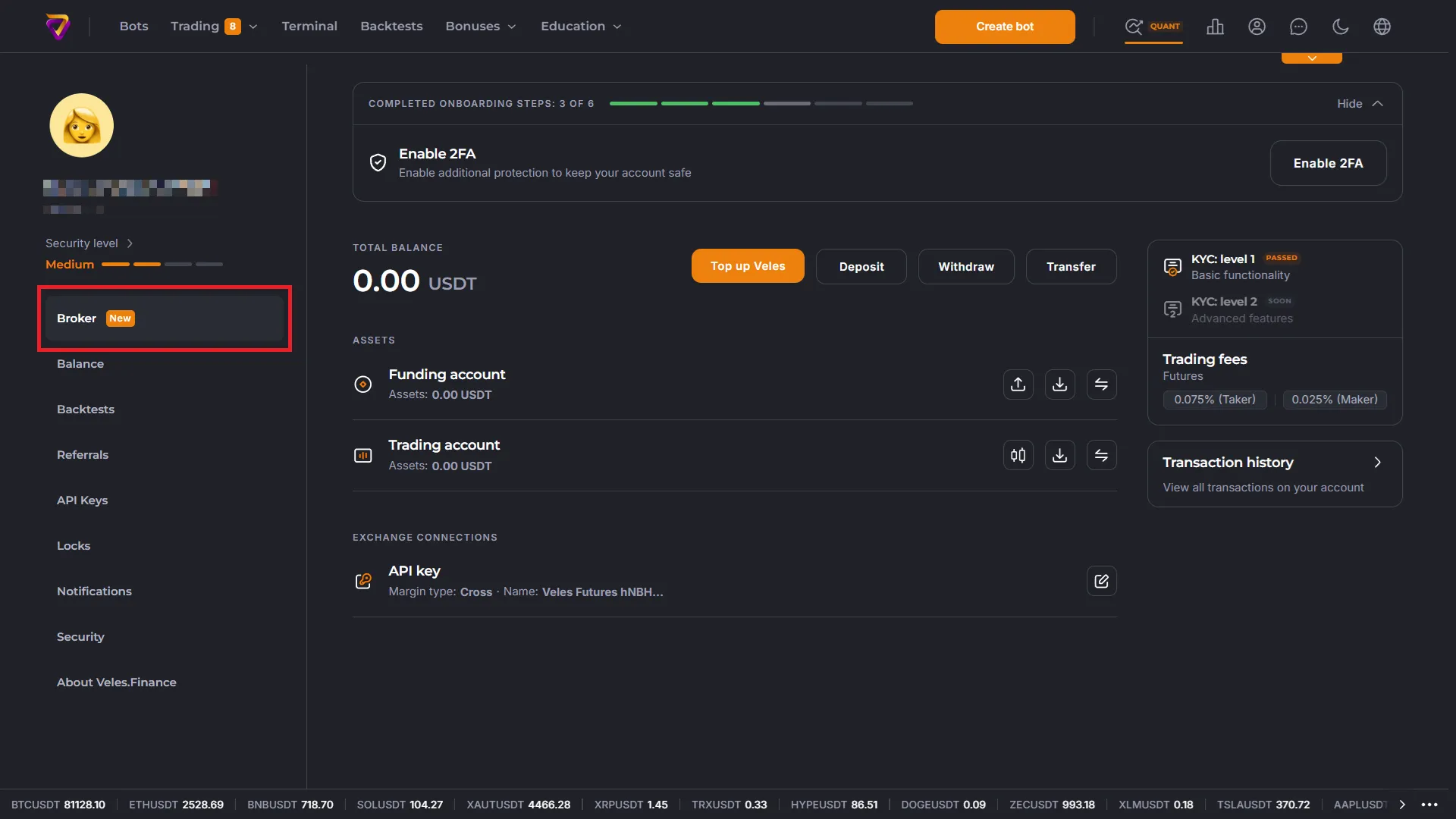Toggle dark mode moon icon
This screenshot has height=819, width=1456.
point(1340,27)
